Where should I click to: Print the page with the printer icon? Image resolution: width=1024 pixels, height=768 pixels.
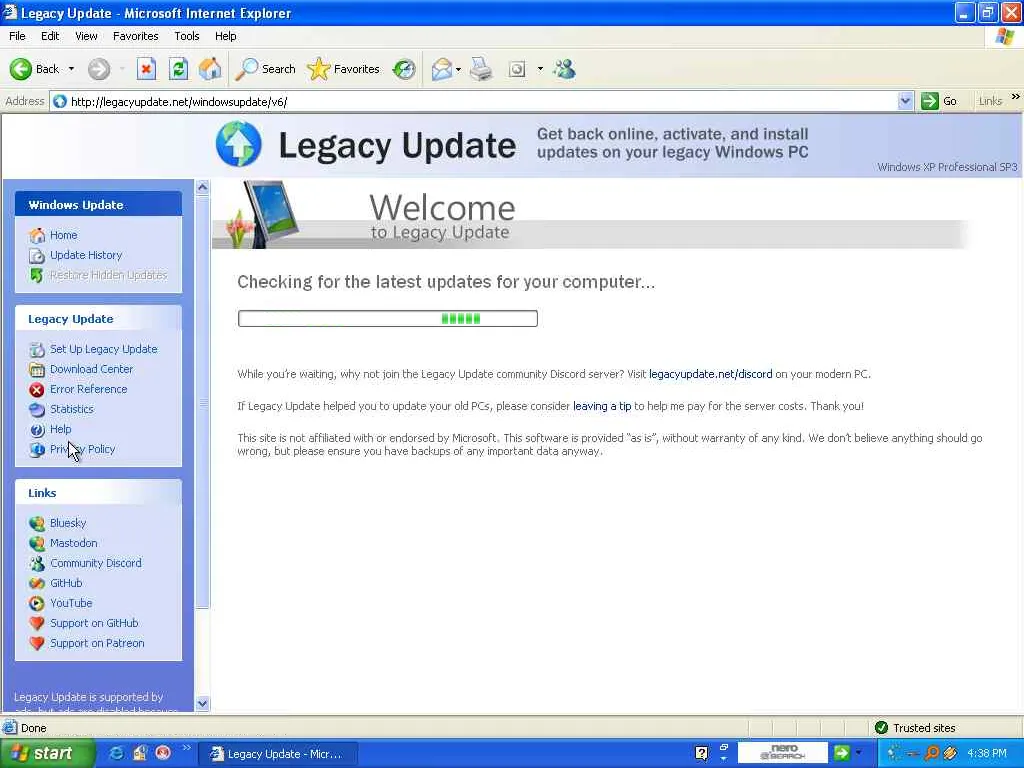pos(482,69)
